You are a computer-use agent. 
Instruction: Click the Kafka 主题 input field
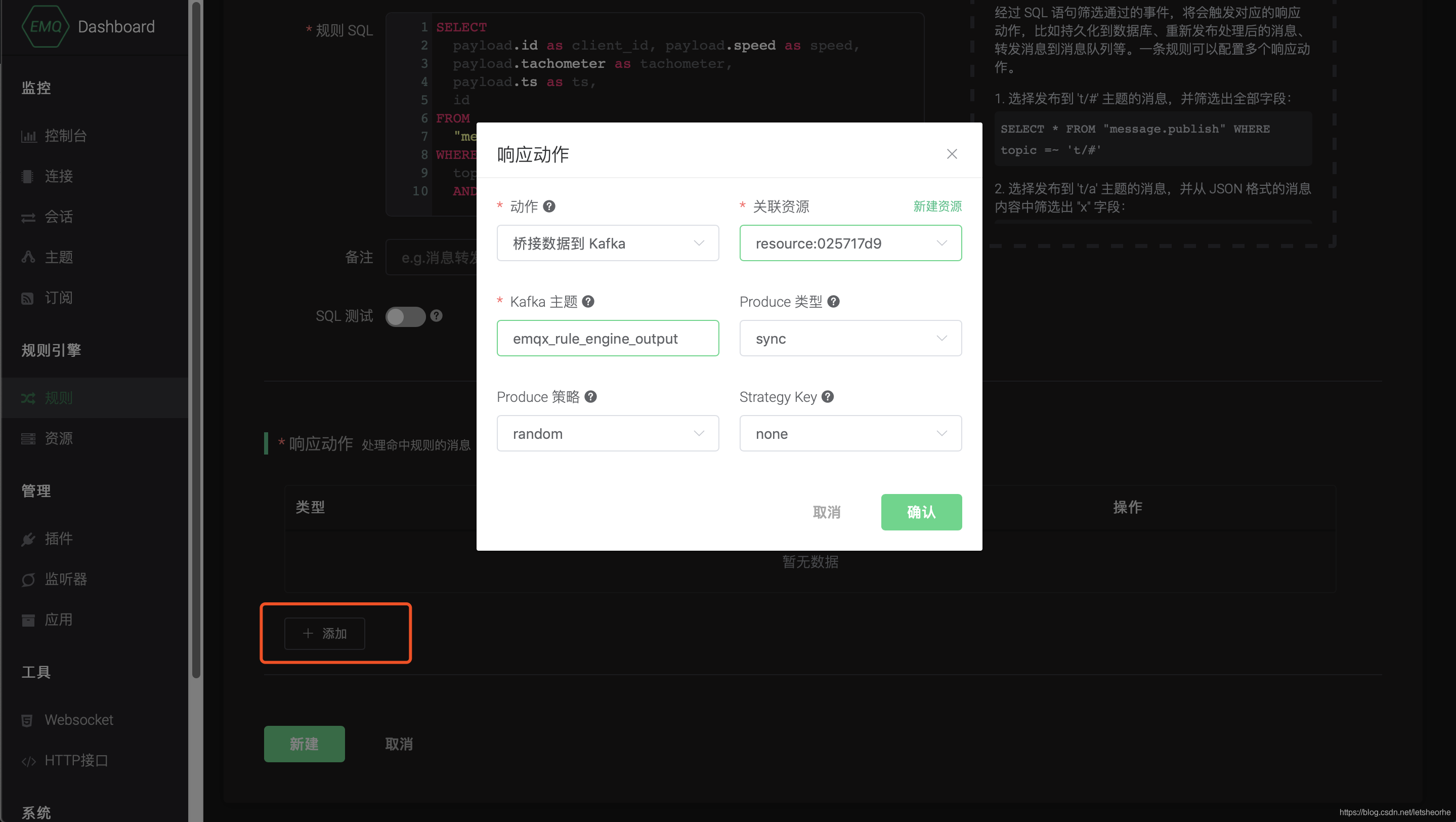pyautogui.click(x=608, y=338)
